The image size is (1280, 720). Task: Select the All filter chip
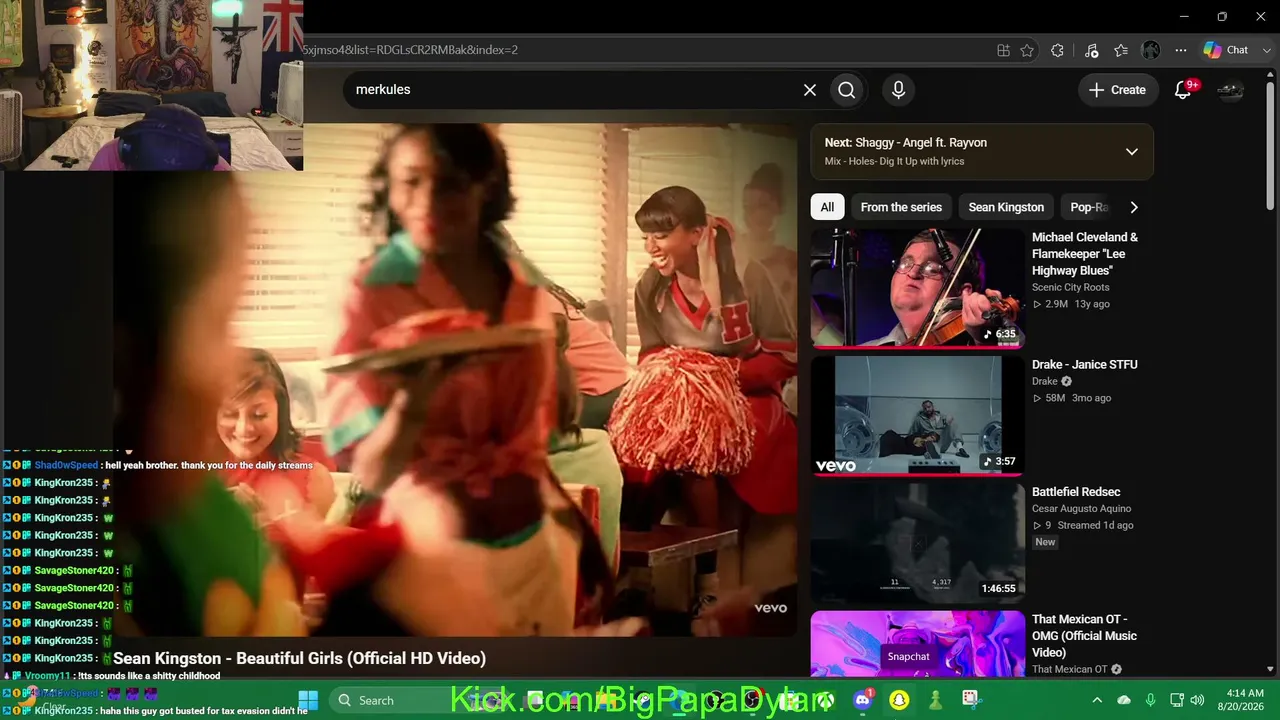[827, 207]
